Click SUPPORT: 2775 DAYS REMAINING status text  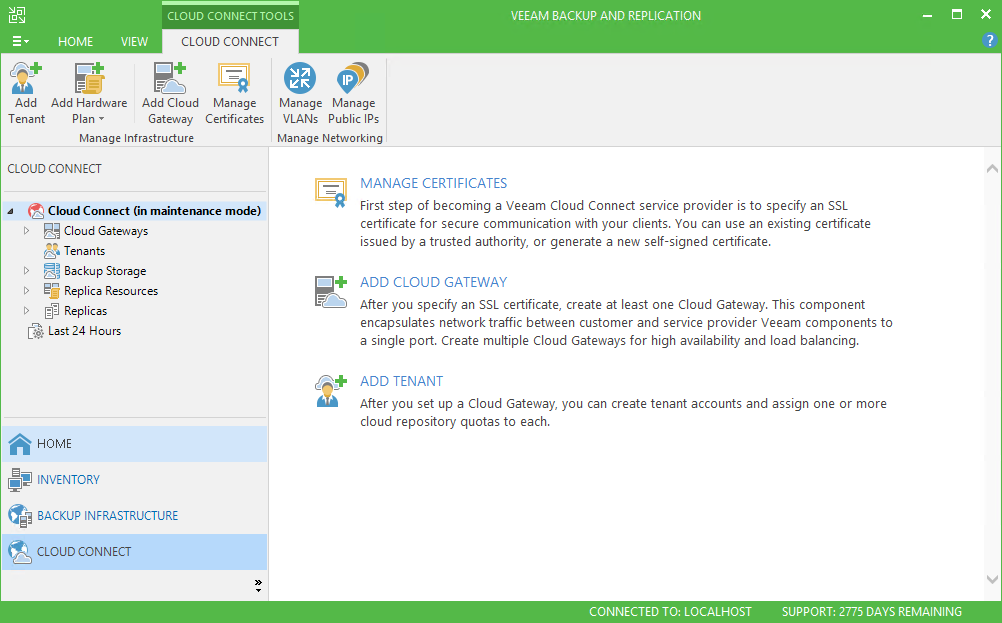pos(872,612)
